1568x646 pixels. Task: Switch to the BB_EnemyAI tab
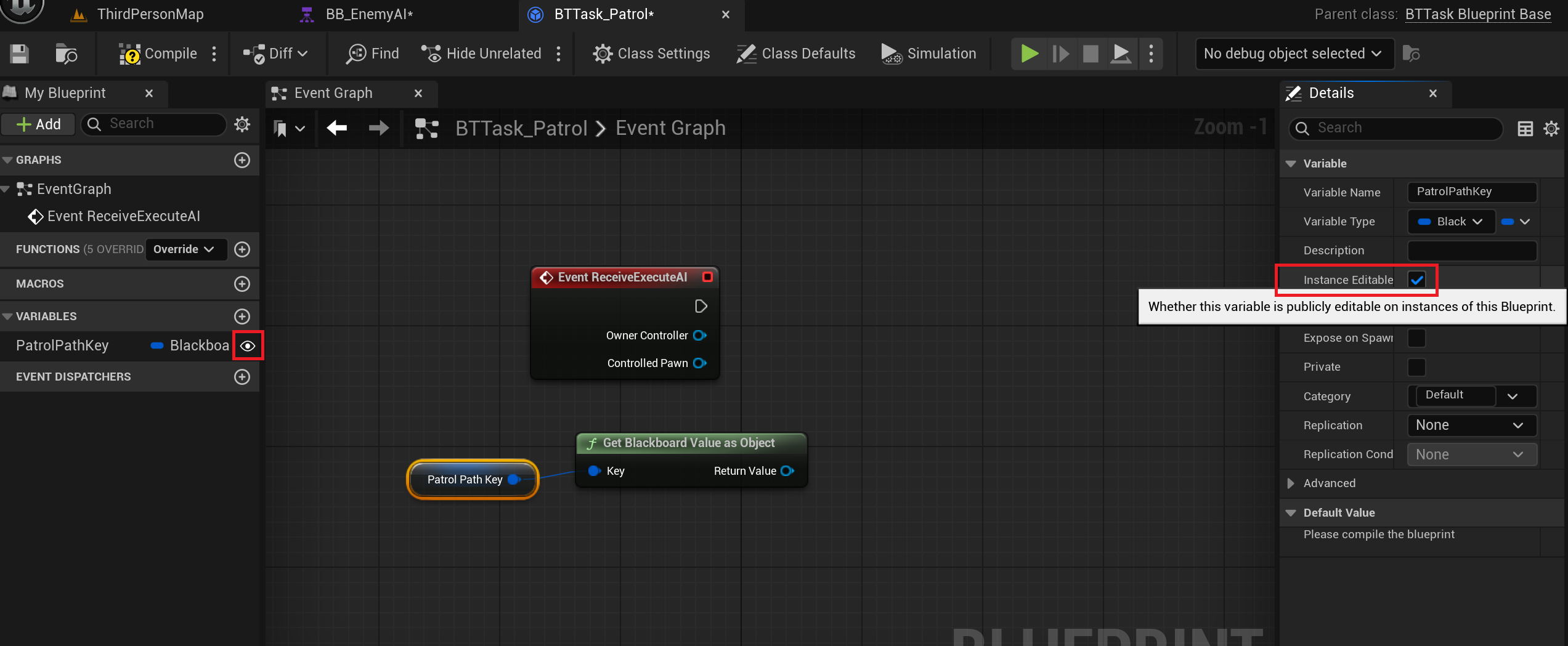(x=369, y=14)
